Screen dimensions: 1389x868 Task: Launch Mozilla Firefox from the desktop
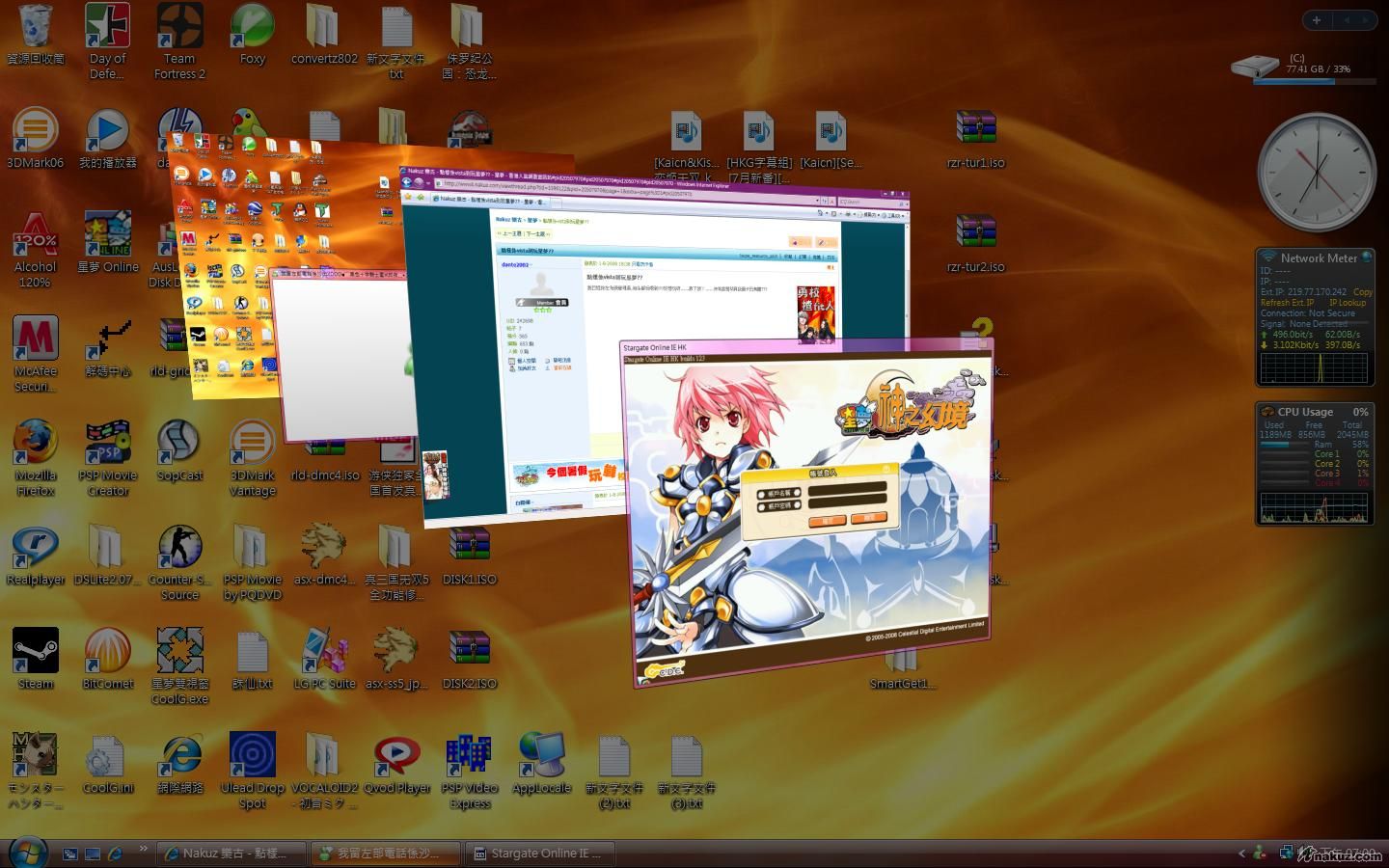[x=36, y=445]
